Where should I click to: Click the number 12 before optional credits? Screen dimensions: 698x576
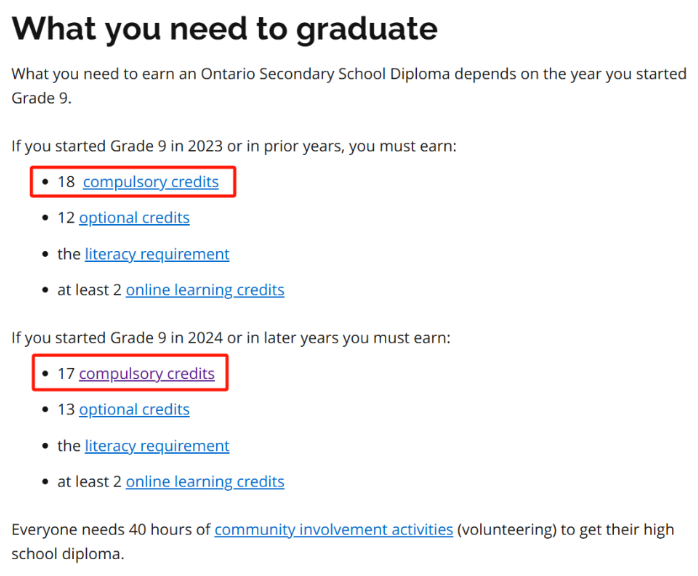(66, 218)
